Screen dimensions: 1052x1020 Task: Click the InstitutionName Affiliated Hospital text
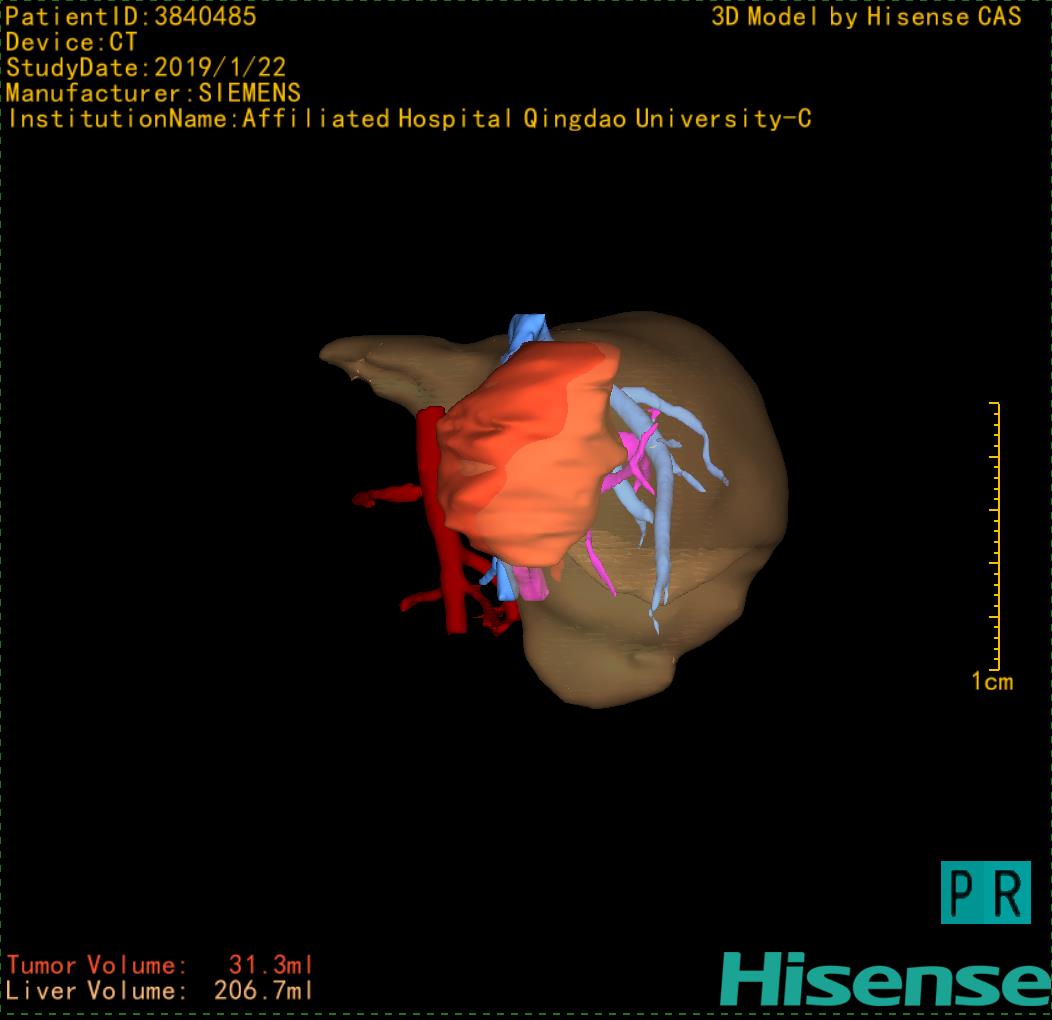[410, 119]
